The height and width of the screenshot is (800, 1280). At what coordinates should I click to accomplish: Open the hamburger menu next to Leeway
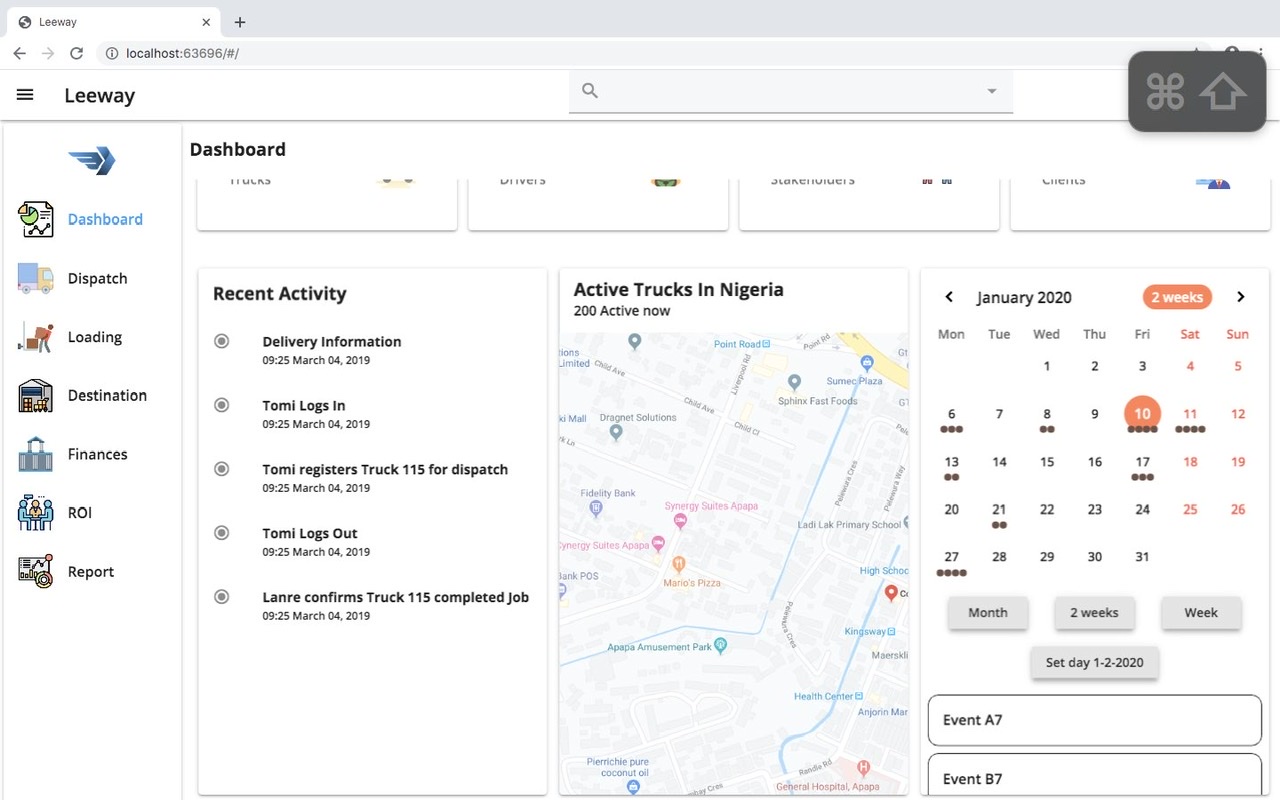point(25,95)
